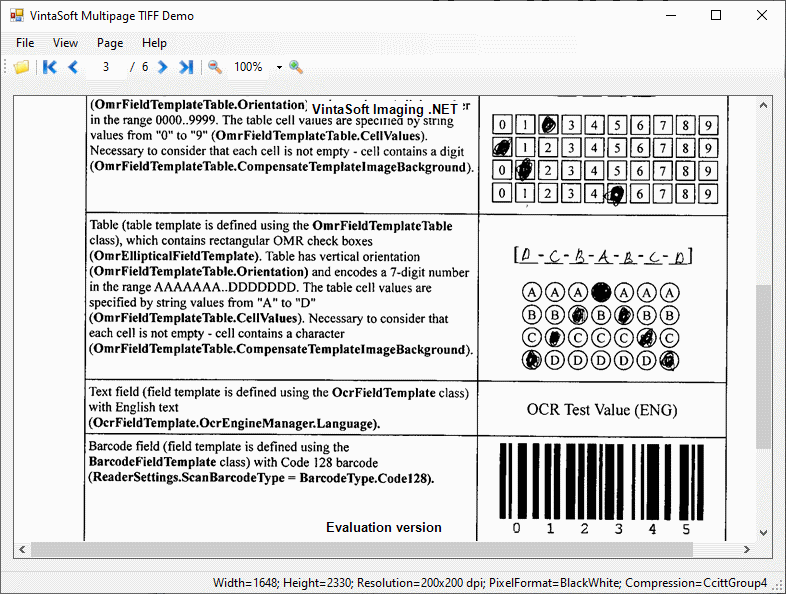Click the horizontal scrollbar thumb
Image resolution: width=786 pixels, height=594 pixels.
point(362,549)
